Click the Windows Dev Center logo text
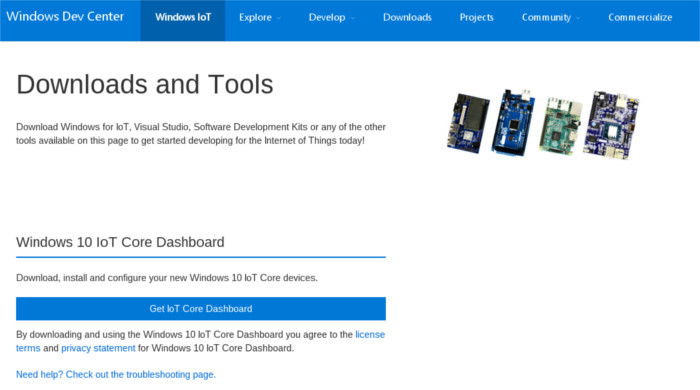Image resolution: width=700 pixels, height=390 pixels. [x=65, y=17]
